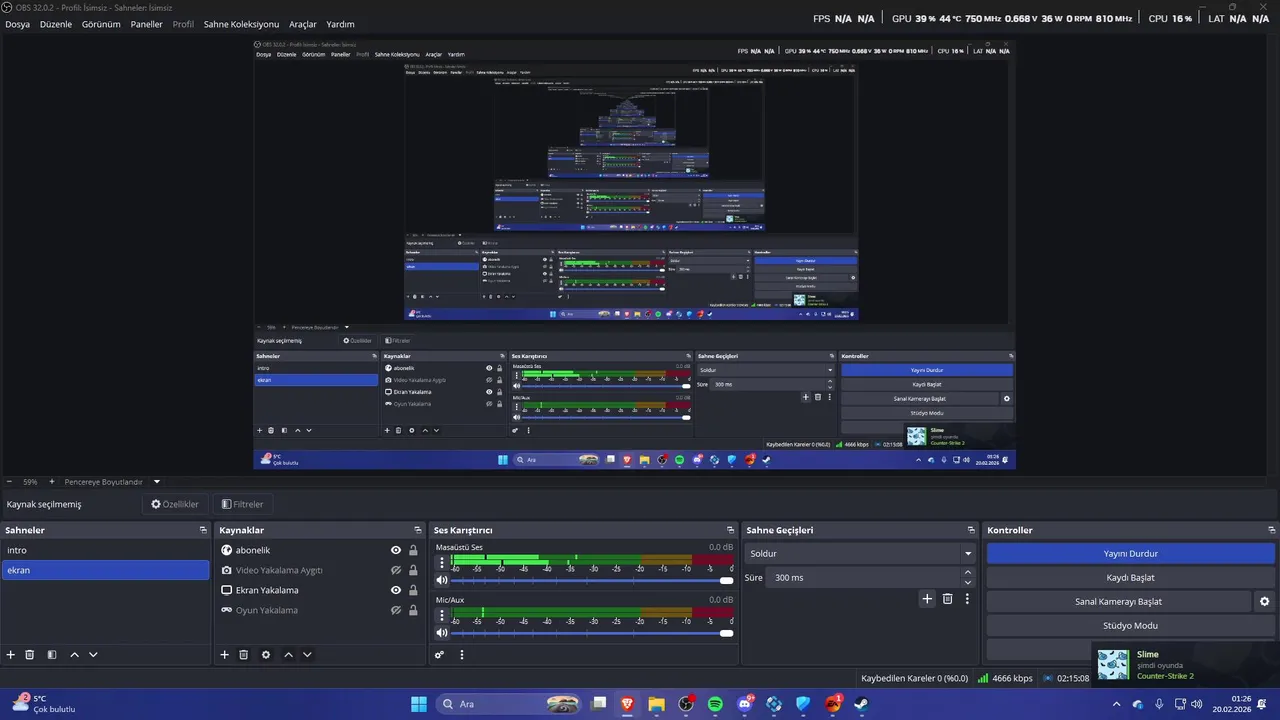Open the Dosya menu
Screen dimensions: 1280x720
(x=17, y=24)
